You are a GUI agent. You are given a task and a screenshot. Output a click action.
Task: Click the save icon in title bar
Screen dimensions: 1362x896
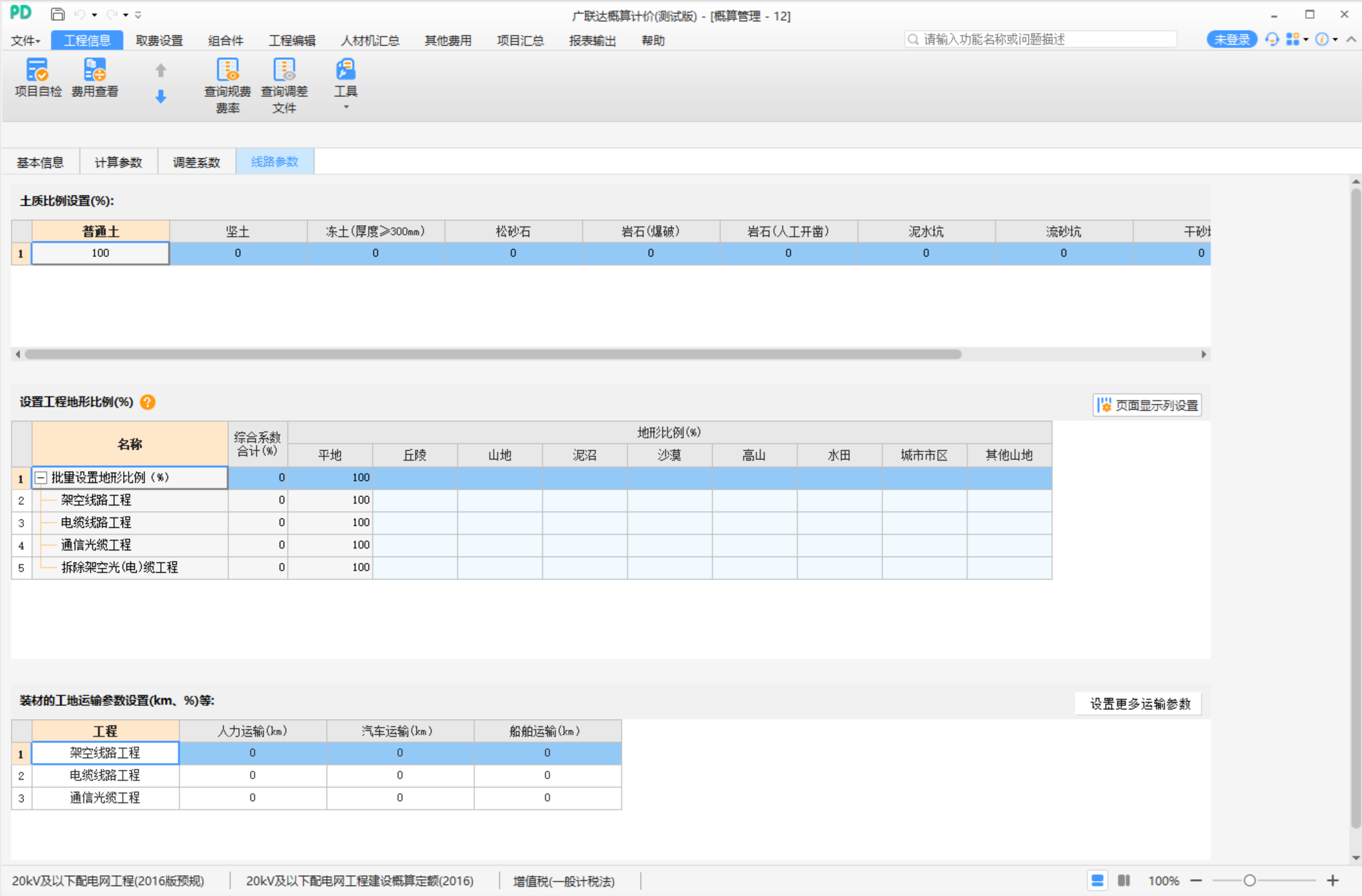(x=57, y=14)
